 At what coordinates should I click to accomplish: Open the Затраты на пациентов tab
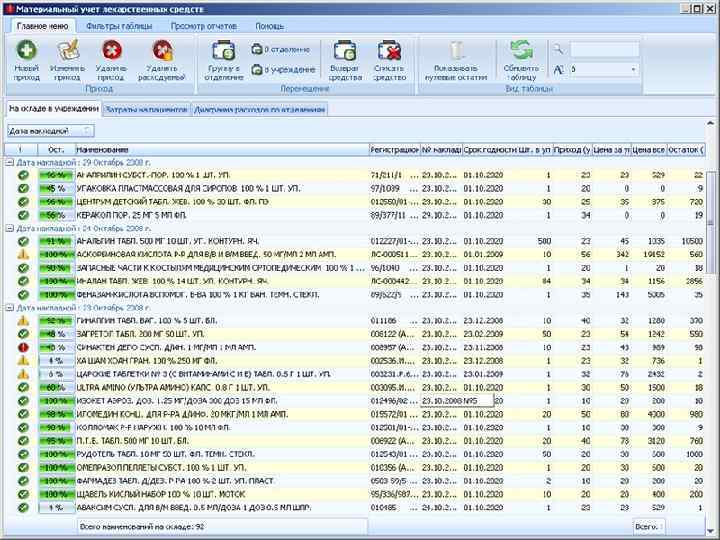pos(144,109)
